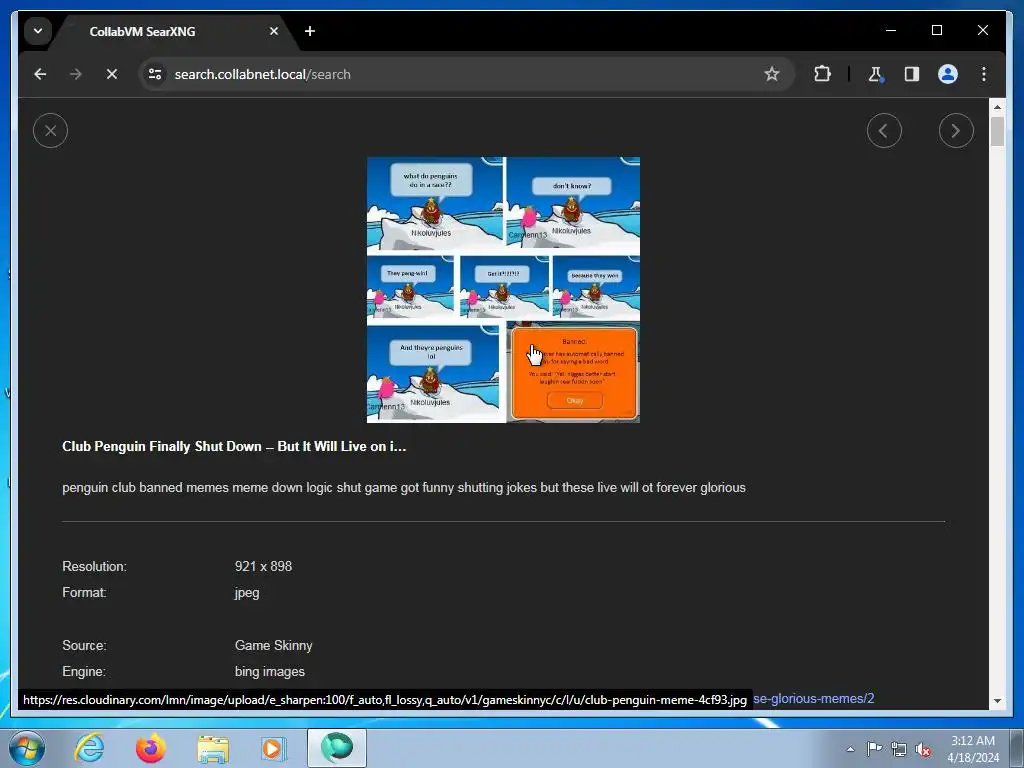This screenshot has height=768, width=1024.
Task: Go to next image result
Action: (956, 131)
